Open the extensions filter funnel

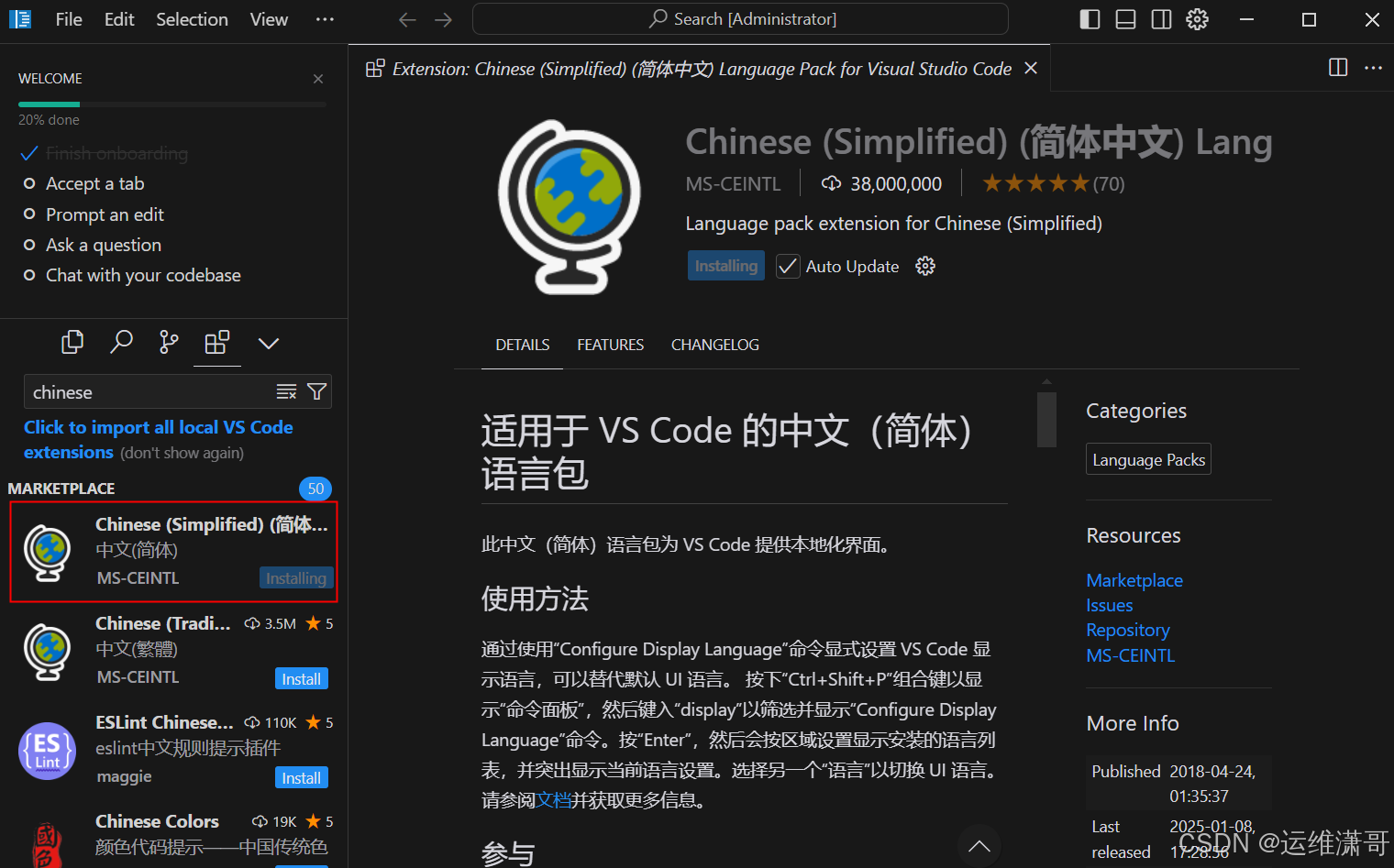click(316, 392)
